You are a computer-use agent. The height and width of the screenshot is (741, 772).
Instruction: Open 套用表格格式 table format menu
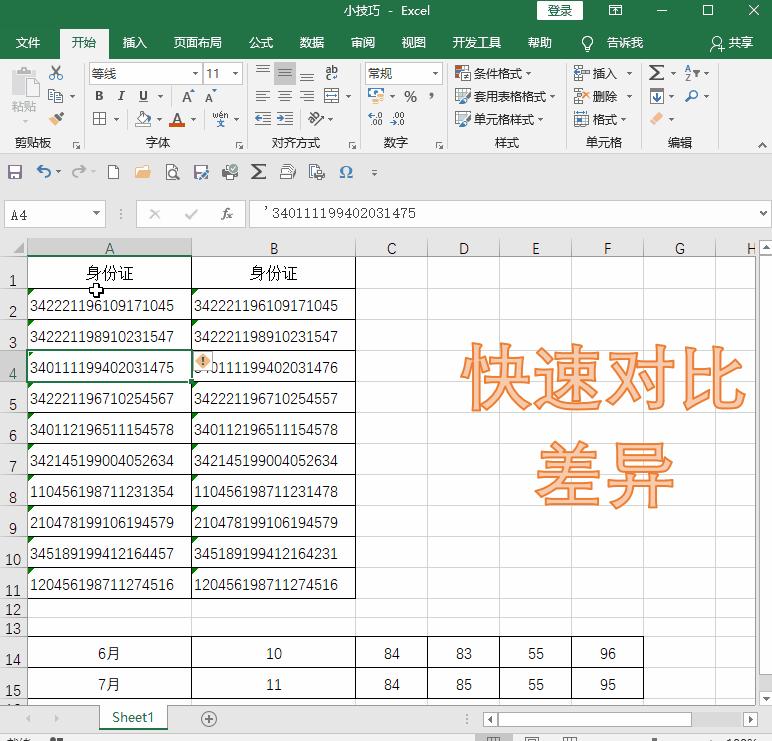[x=505, y=96]
